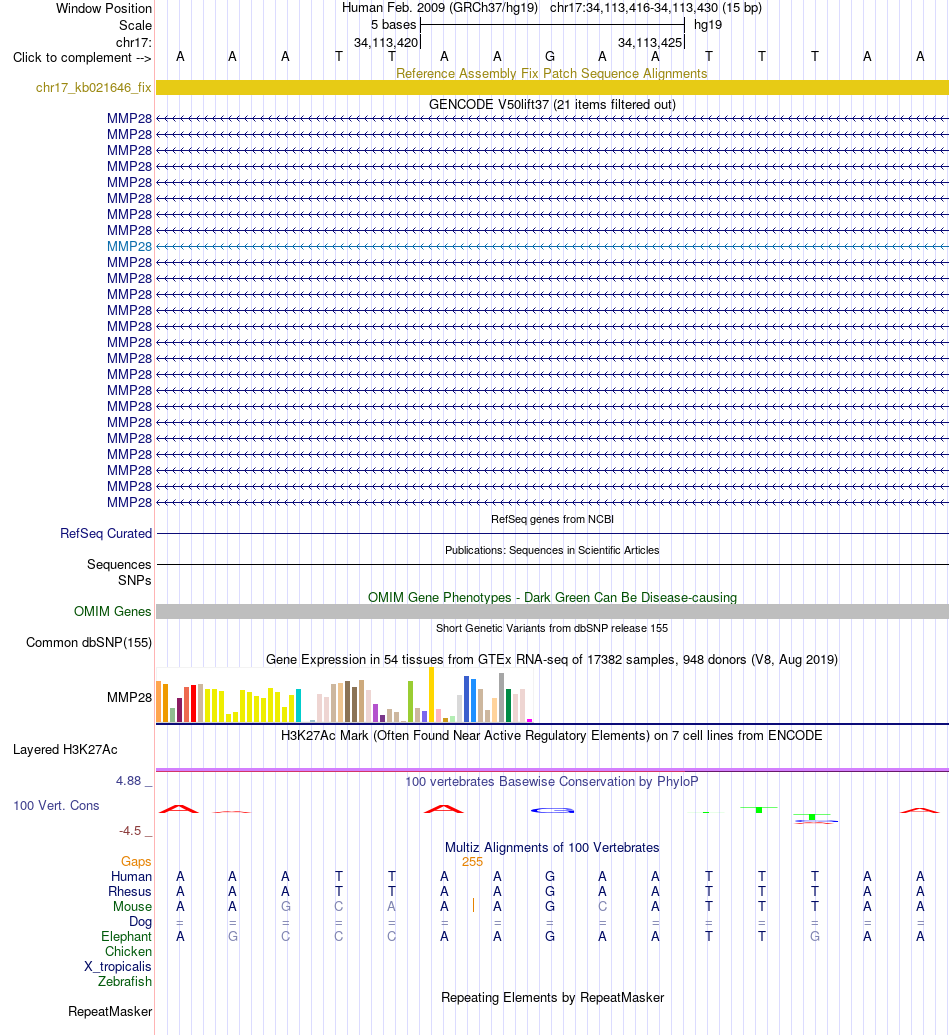Viewport: 950px width, 1035px height.
Task: Click the -4.5 PhyloP lower scale value
Action: 130,830
